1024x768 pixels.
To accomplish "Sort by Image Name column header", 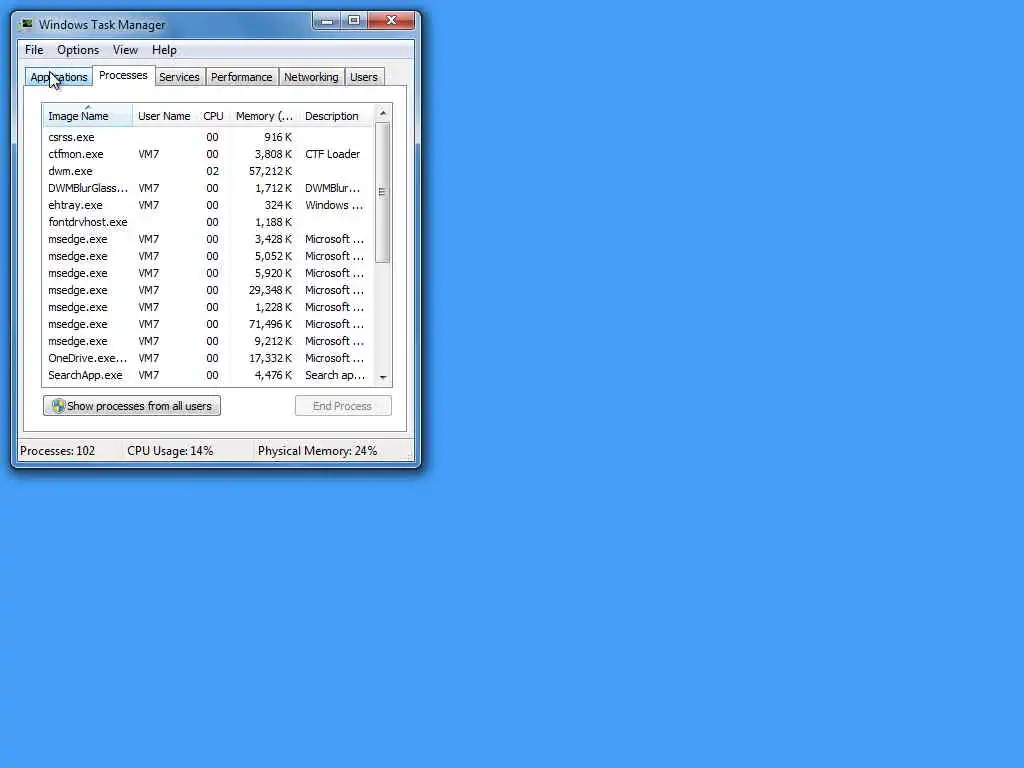I will point(88,116).
